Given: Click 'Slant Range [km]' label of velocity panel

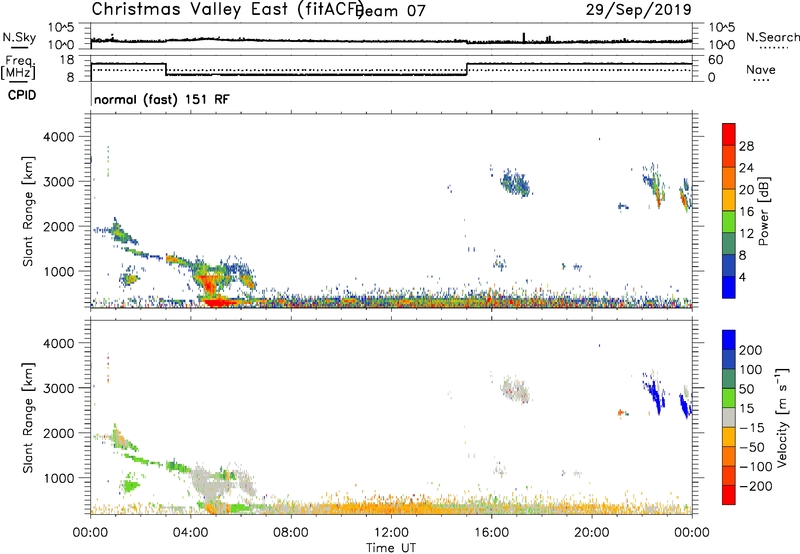Looking at the screenshot, I should [x=28, y=418].
